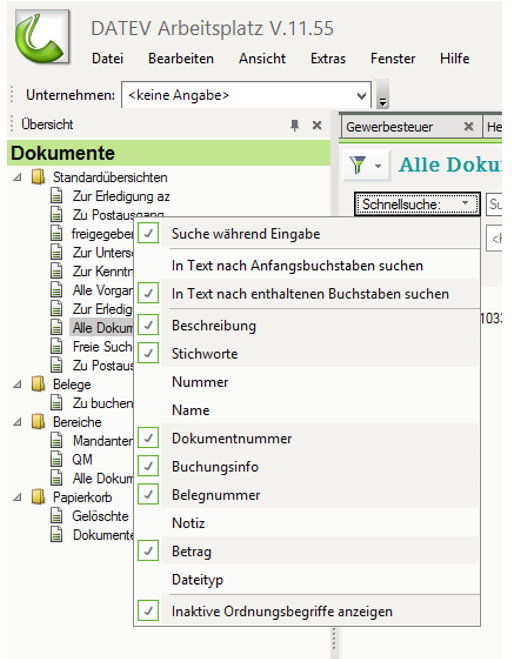Open the Schnellsuche dropdown
528x659 pixels.
point(417,204)
